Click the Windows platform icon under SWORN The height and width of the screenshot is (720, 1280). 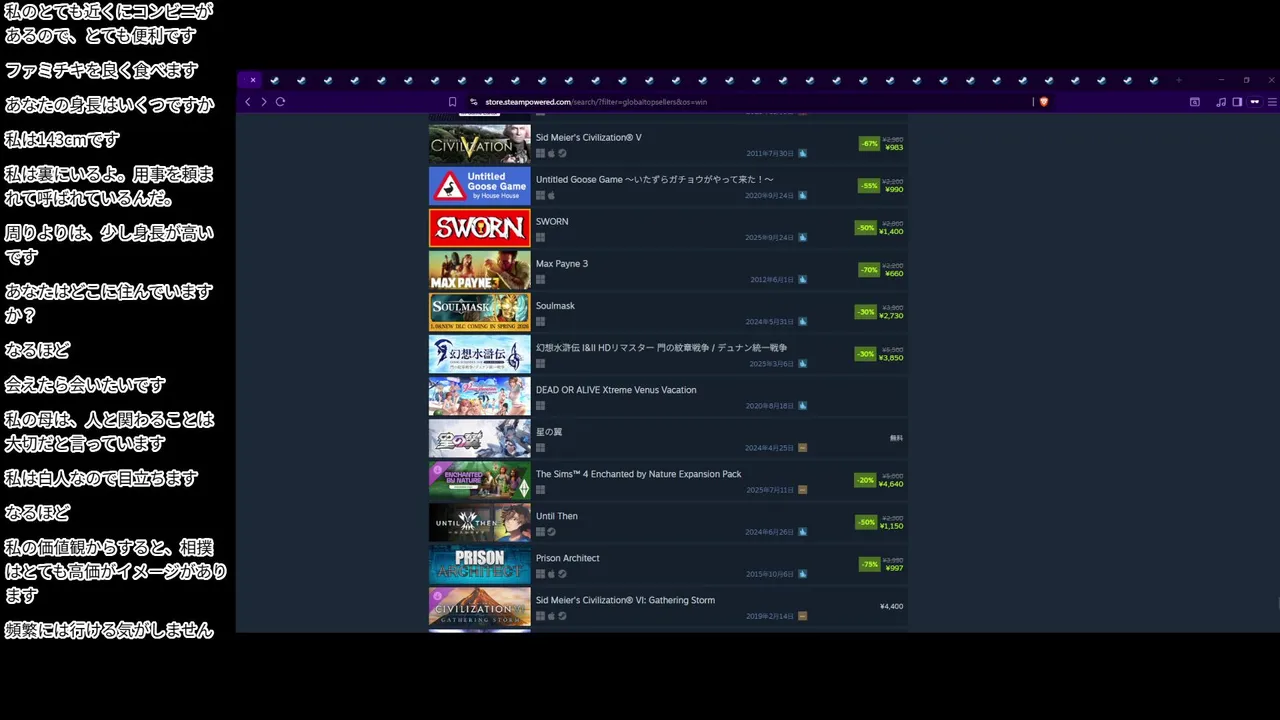(x=540, y=238)
